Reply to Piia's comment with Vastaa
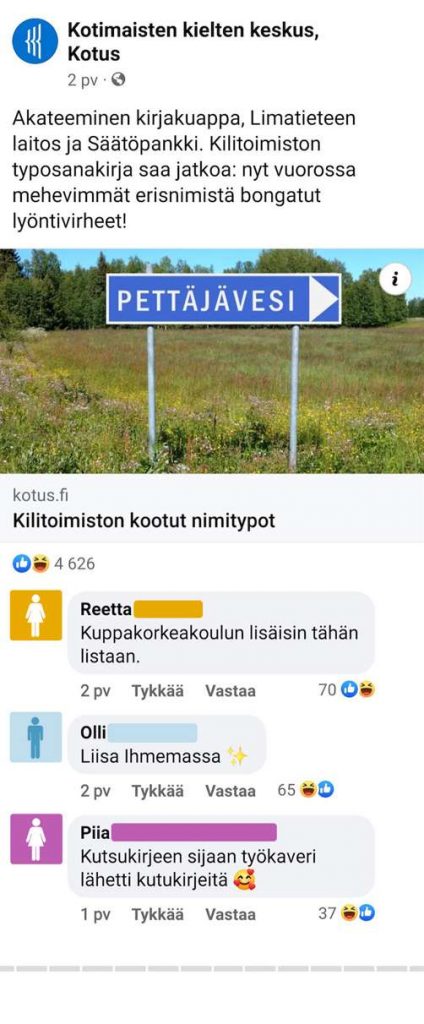Image resolution: width=424 pixels, height=1024 pixels. pyautogui.click(x=230, y=914)
